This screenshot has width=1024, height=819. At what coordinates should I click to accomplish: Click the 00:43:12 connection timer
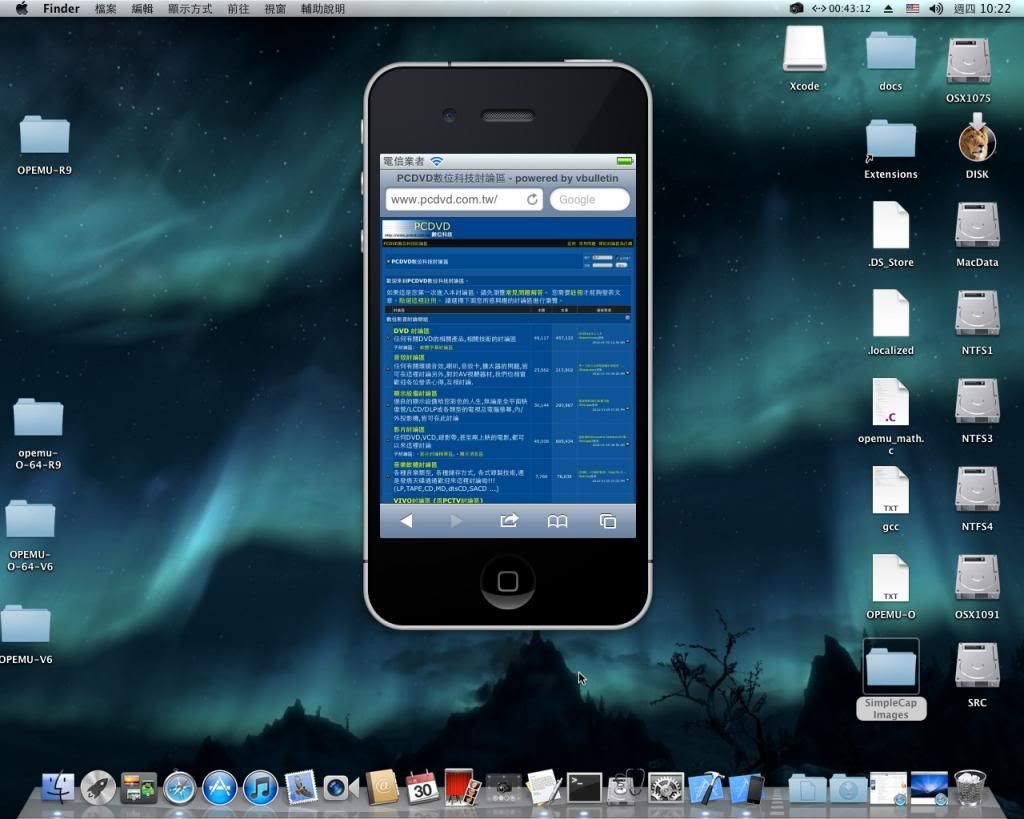841,8
